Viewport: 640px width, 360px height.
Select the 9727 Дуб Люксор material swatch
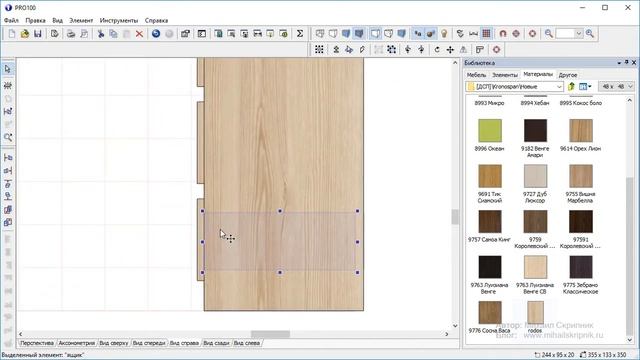point(535,176)
